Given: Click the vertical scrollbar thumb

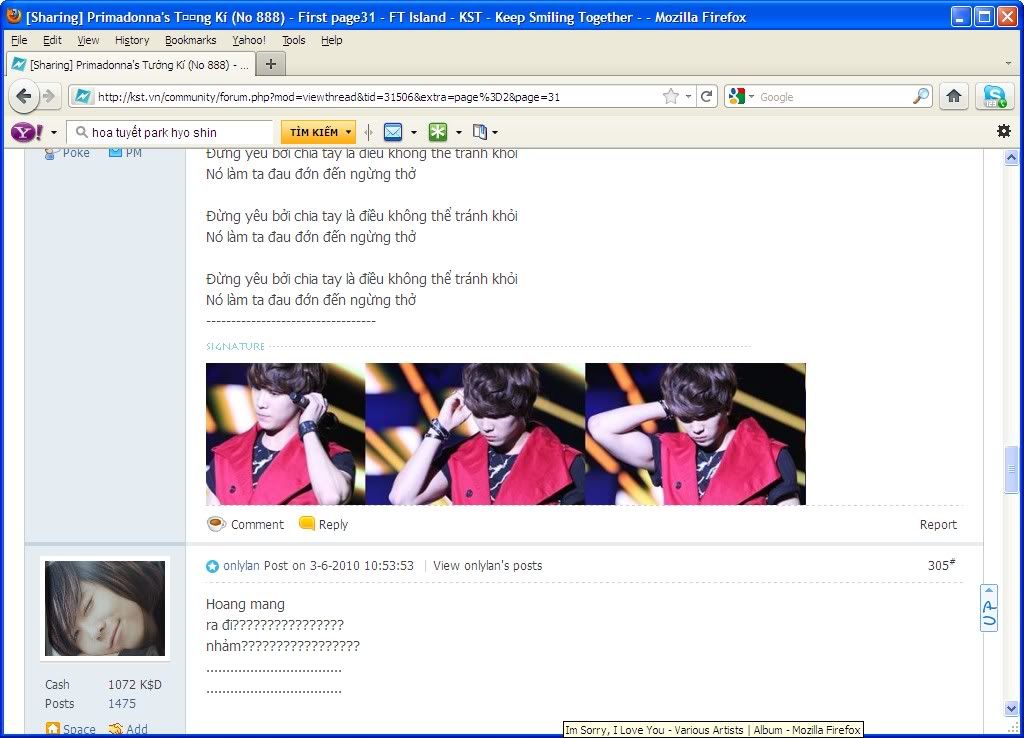Looking at the screenshot, I should click(1011, 469).
